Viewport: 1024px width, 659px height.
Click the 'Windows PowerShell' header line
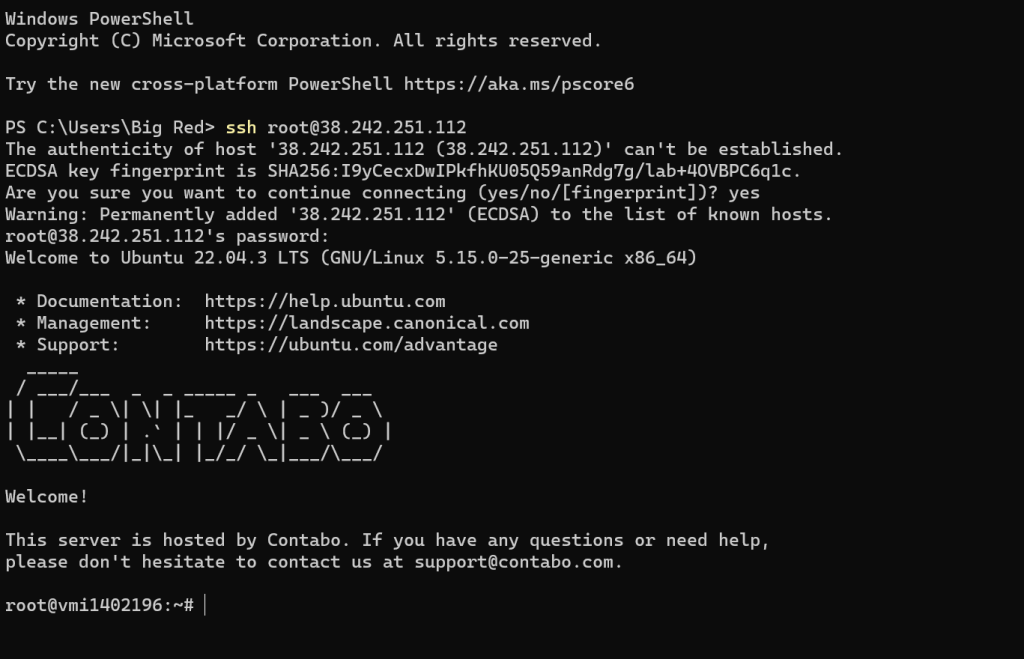(x=99, y=19)
